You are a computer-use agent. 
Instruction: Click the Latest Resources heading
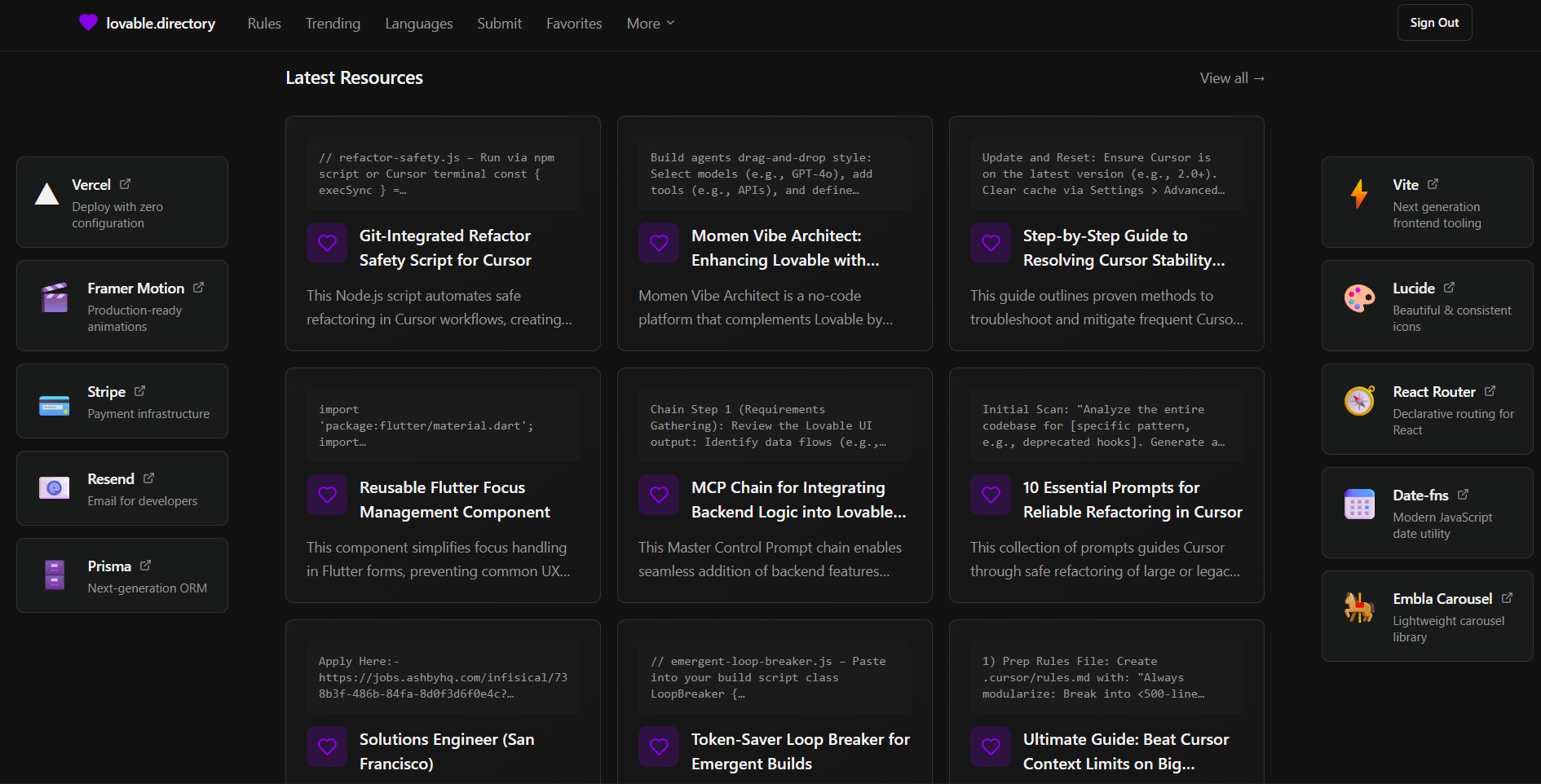pos(354,78)
